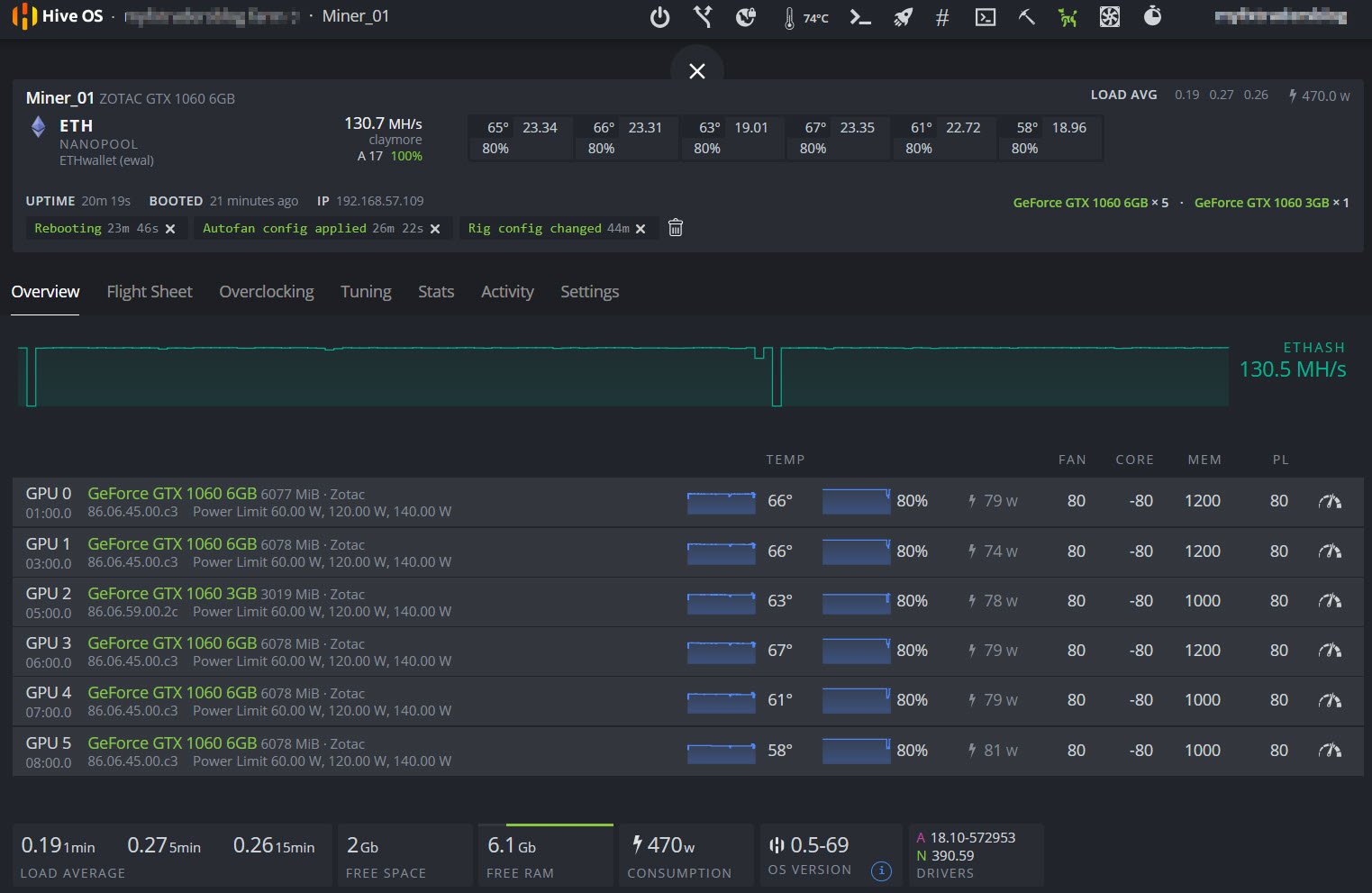Click the GPU 0 temperature mini graph
This screenshot has height=893, width=1372.
pyautogui.click(x=722, y=502)
